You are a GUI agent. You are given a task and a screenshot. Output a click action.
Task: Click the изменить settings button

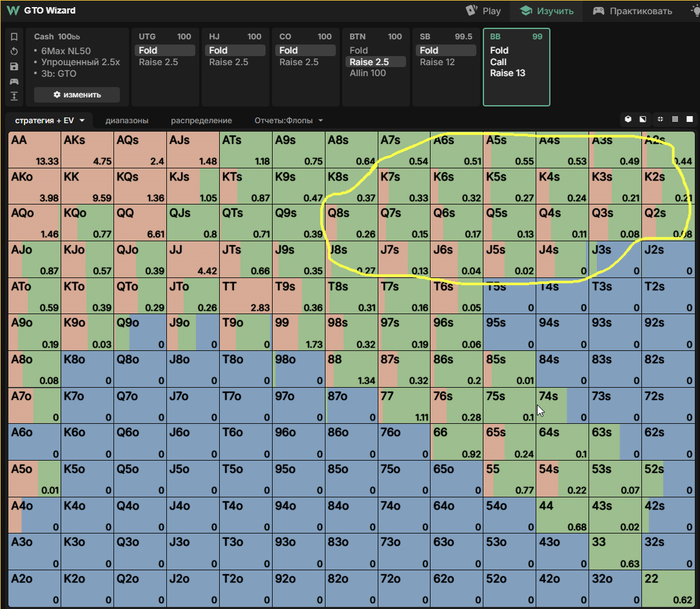[x=77, y=95]
